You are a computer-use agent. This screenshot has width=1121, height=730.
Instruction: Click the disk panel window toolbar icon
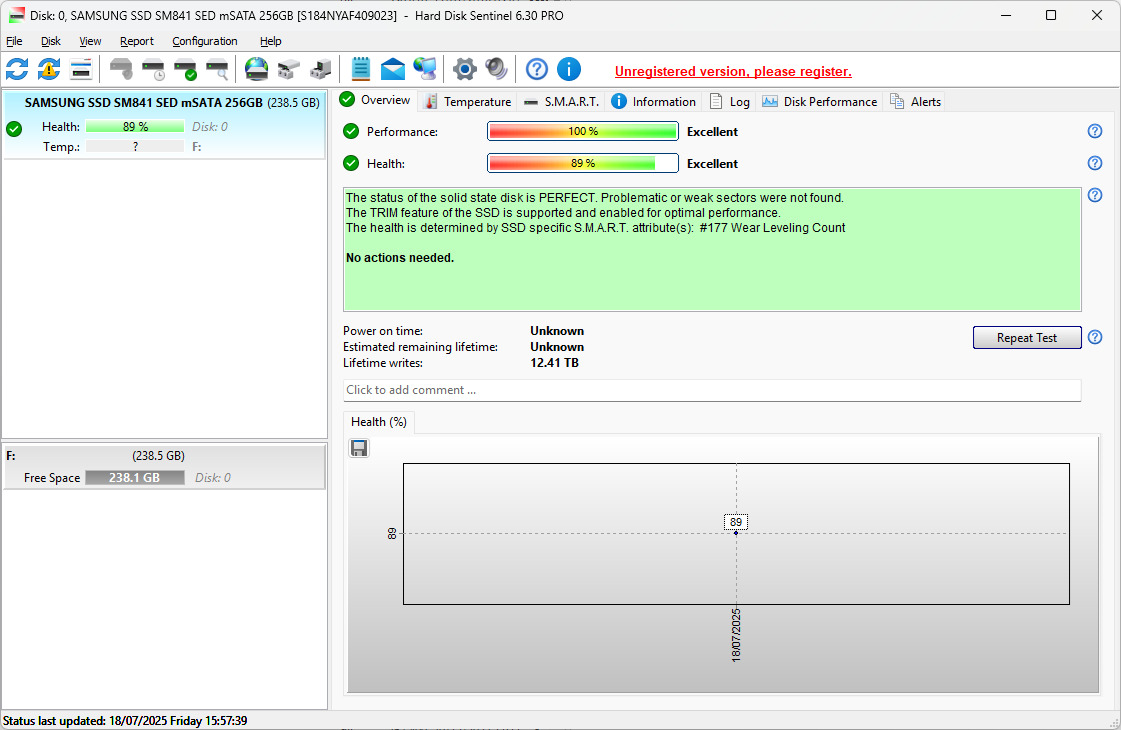[81, 69]
